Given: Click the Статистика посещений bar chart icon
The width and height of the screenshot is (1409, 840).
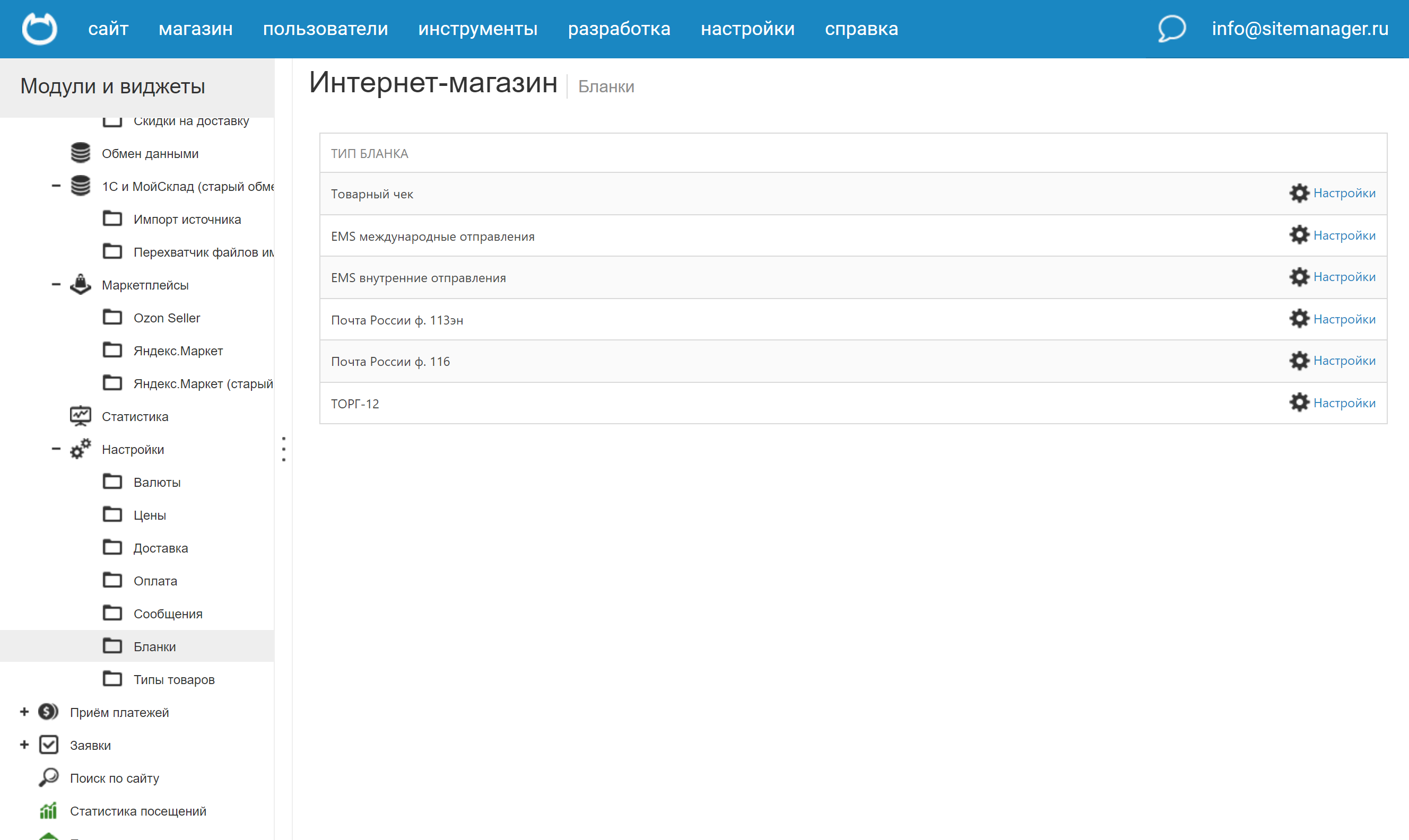Looking at the screenshot, I should pyautogui.click(x=49, y=810).
